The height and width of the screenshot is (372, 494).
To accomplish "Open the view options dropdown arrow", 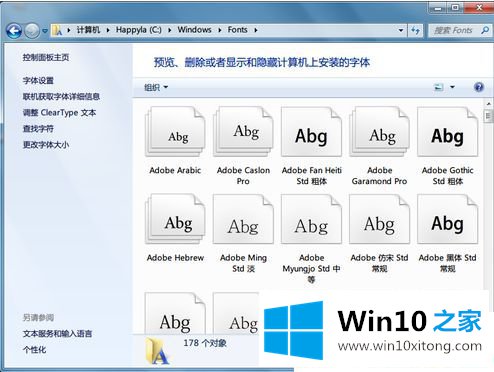I will pos(452,87).
